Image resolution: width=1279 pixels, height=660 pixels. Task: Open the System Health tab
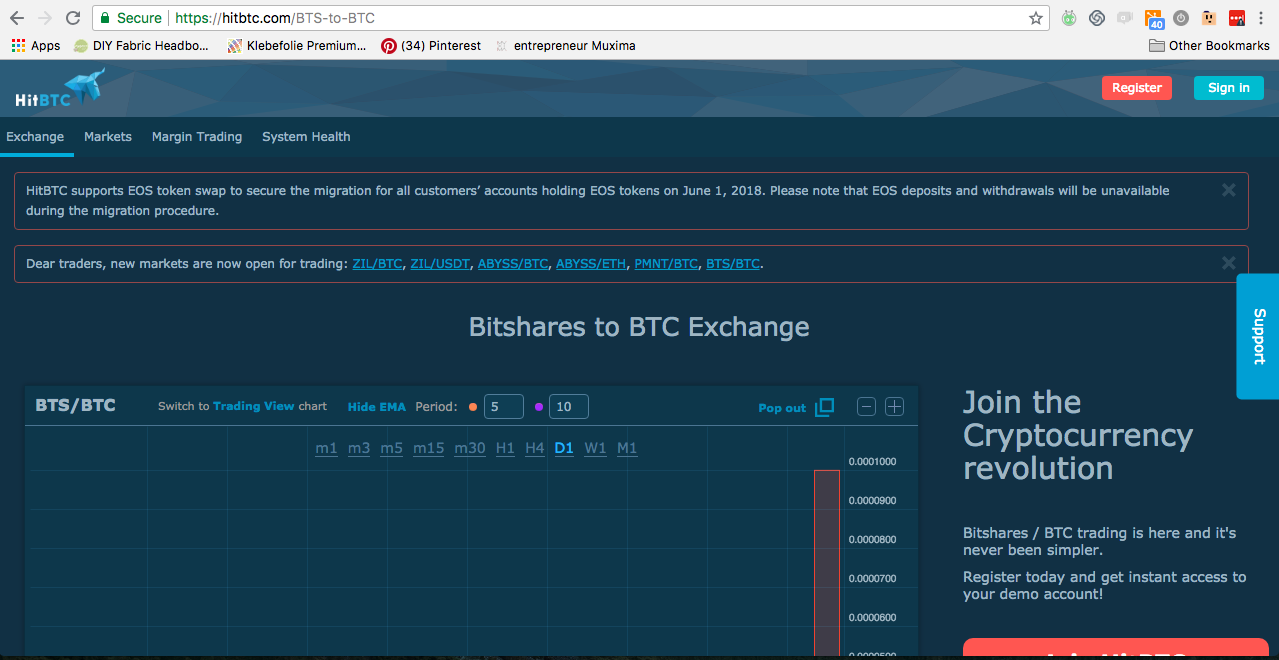point(306,137)
